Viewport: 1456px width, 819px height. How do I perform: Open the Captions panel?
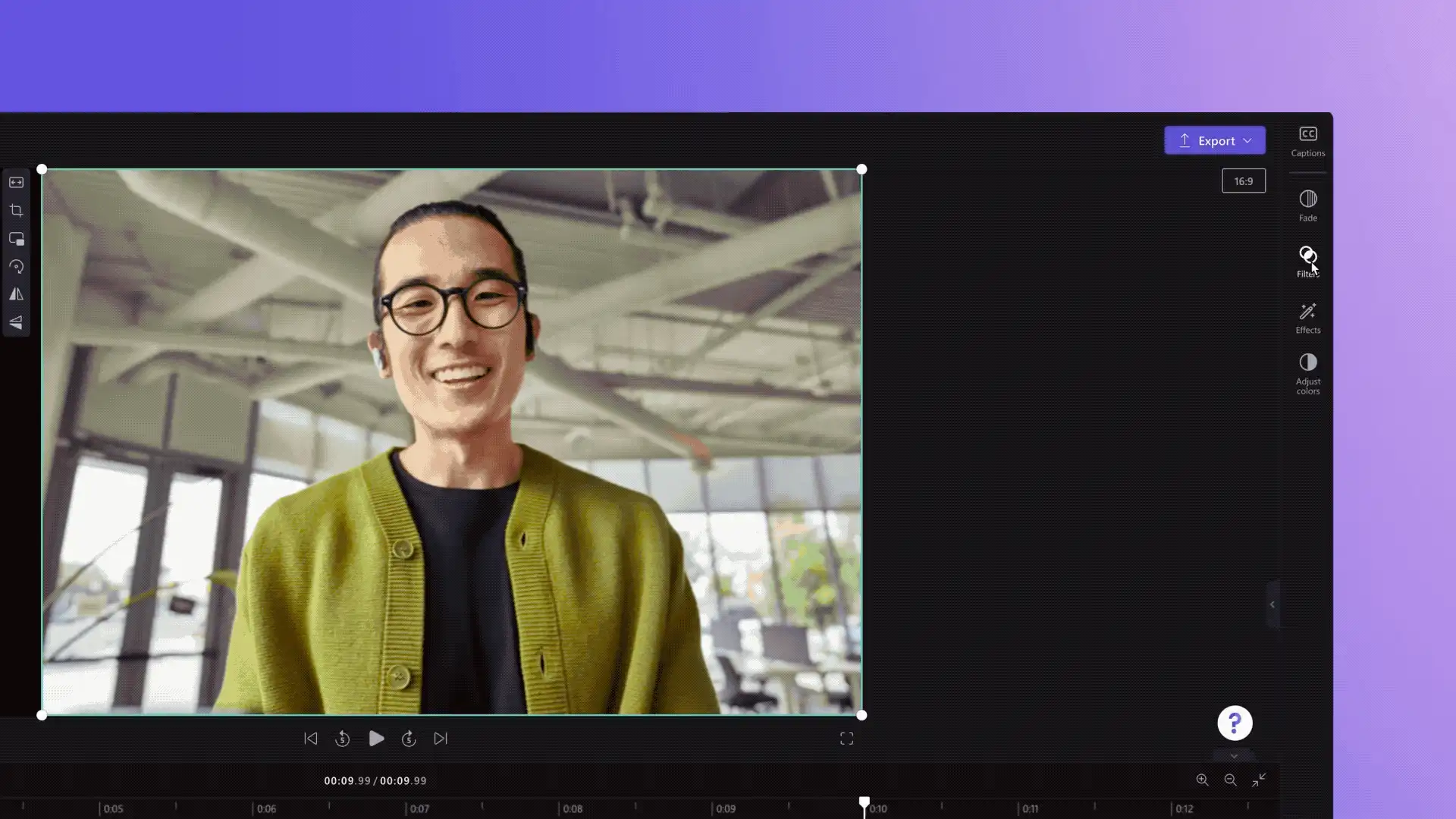coord(1307,142)
